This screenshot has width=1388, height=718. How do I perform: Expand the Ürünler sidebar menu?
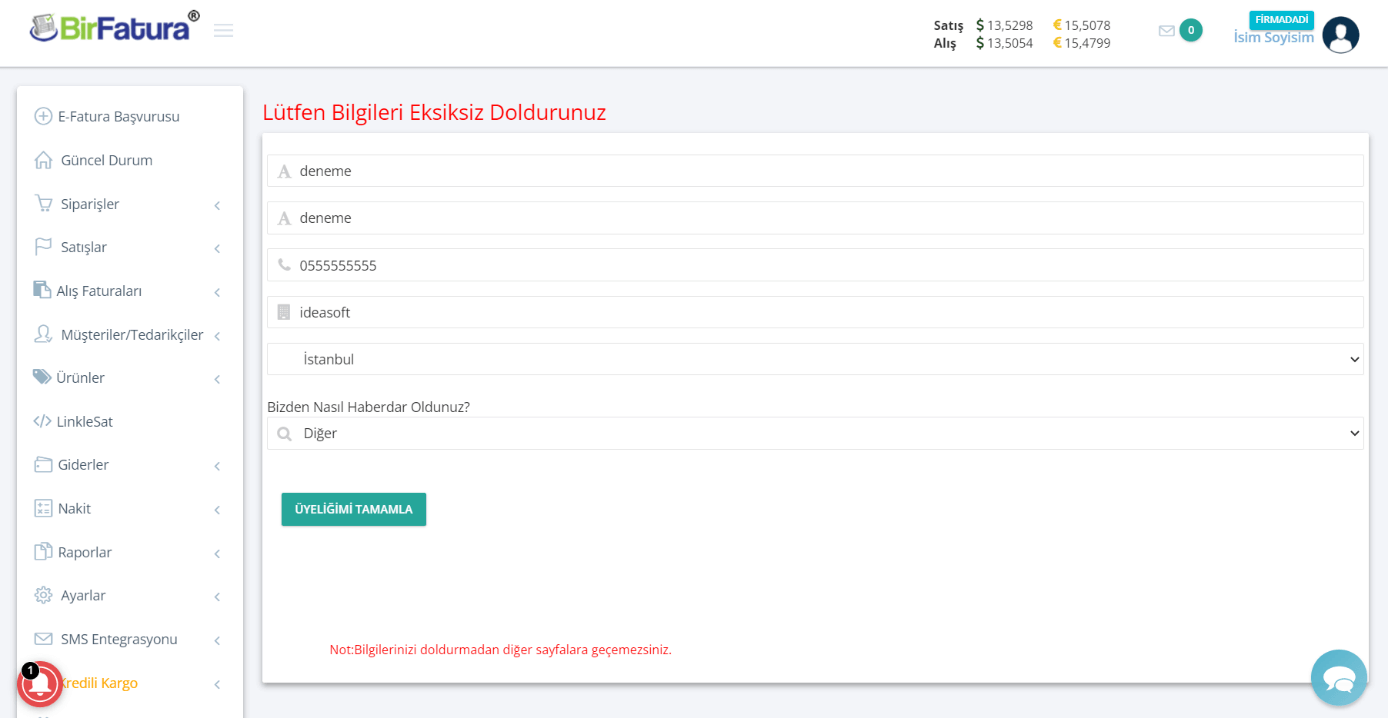(x=129, y=378)
